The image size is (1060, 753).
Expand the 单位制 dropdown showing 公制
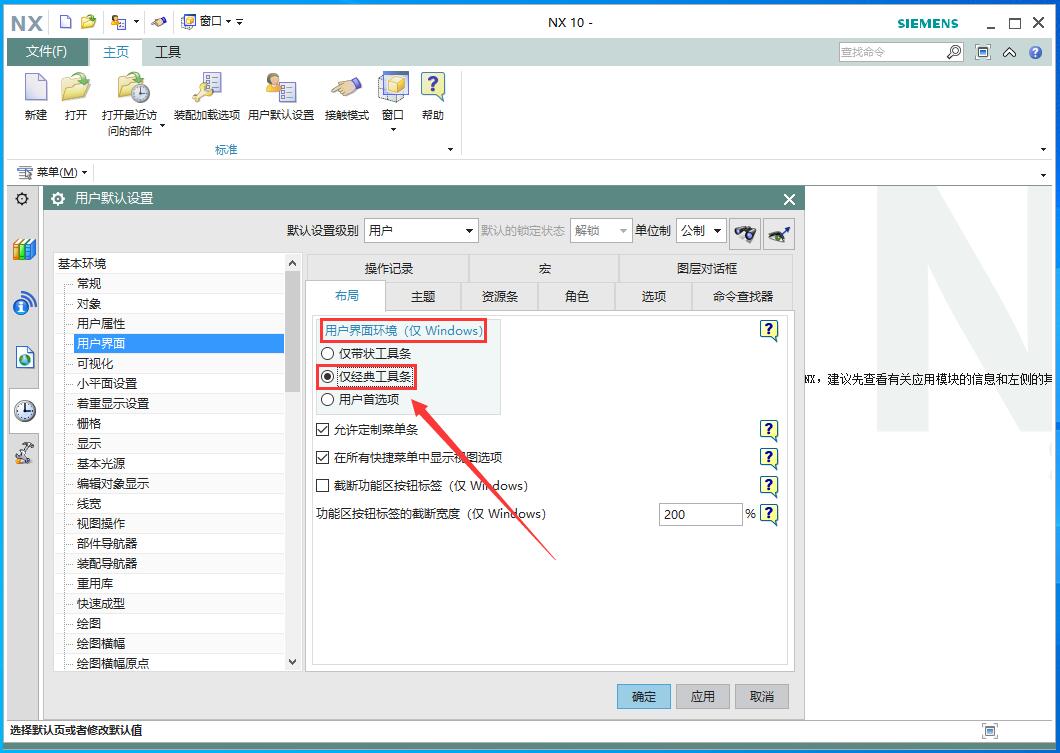click(701, 231)
